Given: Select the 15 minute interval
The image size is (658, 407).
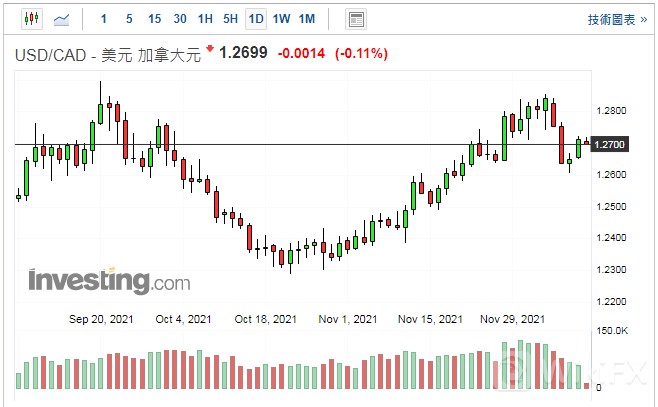Looking at the screenshot, I should click(154, 19).
